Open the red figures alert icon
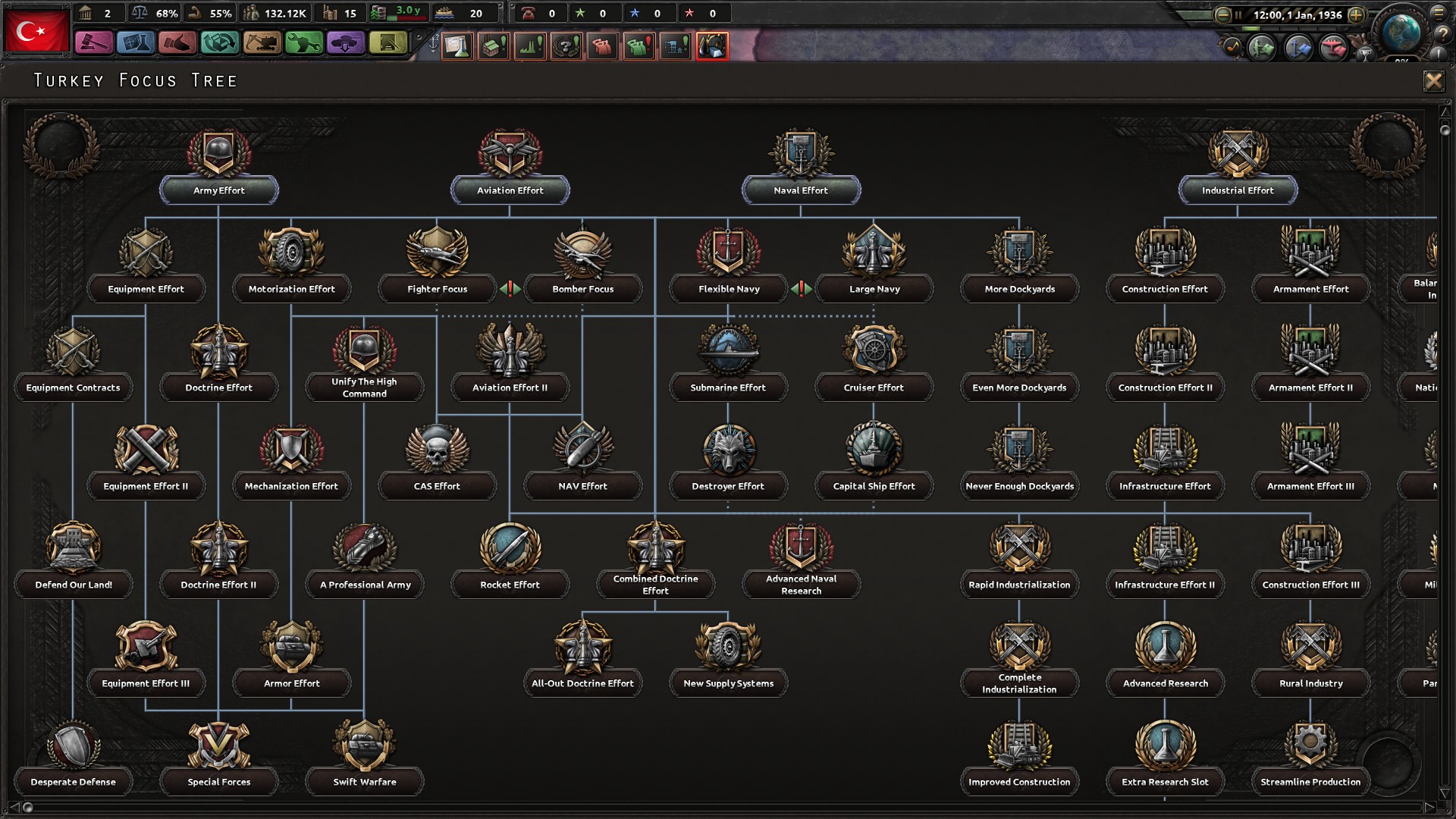This screenshot has width=1456, height=819. pos(603,45)
